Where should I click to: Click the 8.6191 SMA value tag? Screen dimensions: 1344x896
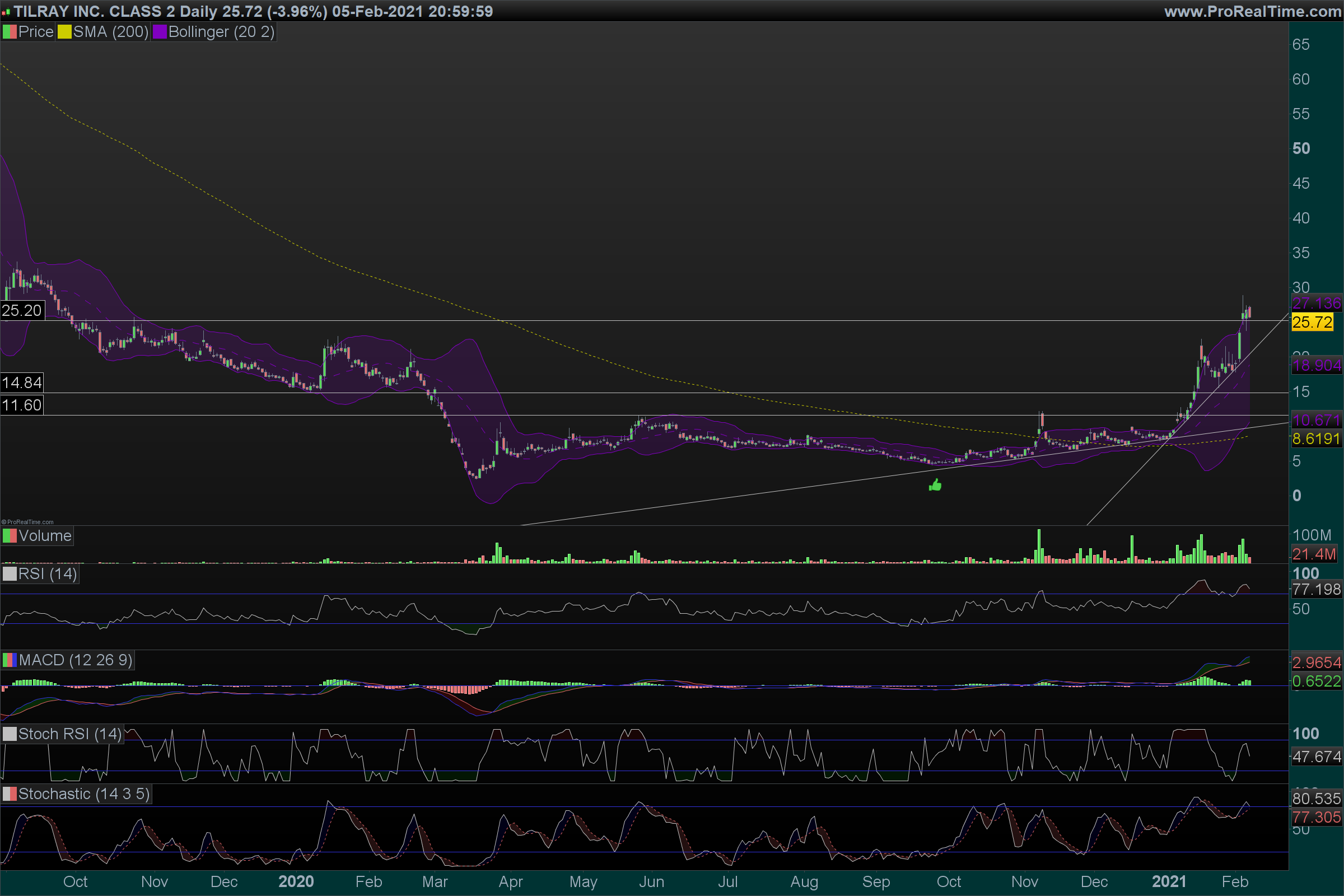tap(1316, 439)
